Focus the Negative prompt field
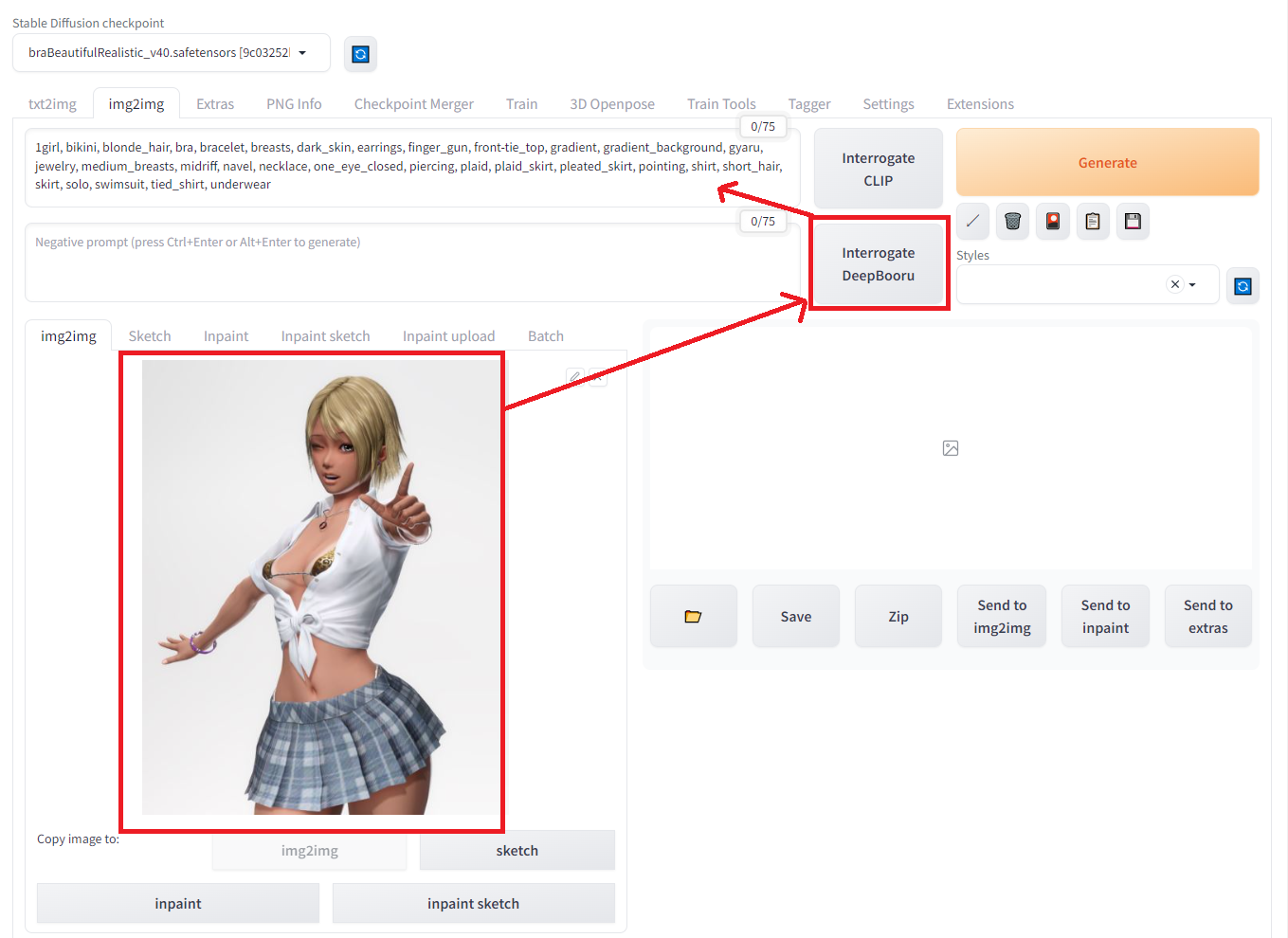 (x=412, y=262)
